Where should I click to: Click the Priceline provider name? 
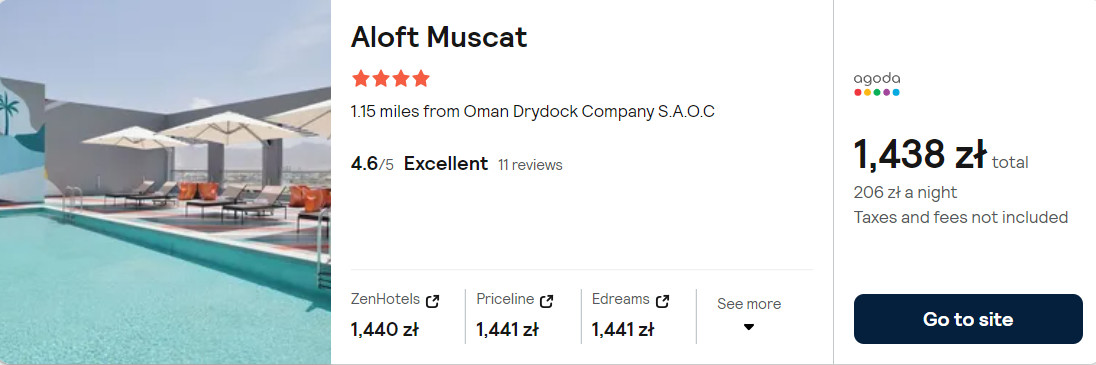pos(505,299)
